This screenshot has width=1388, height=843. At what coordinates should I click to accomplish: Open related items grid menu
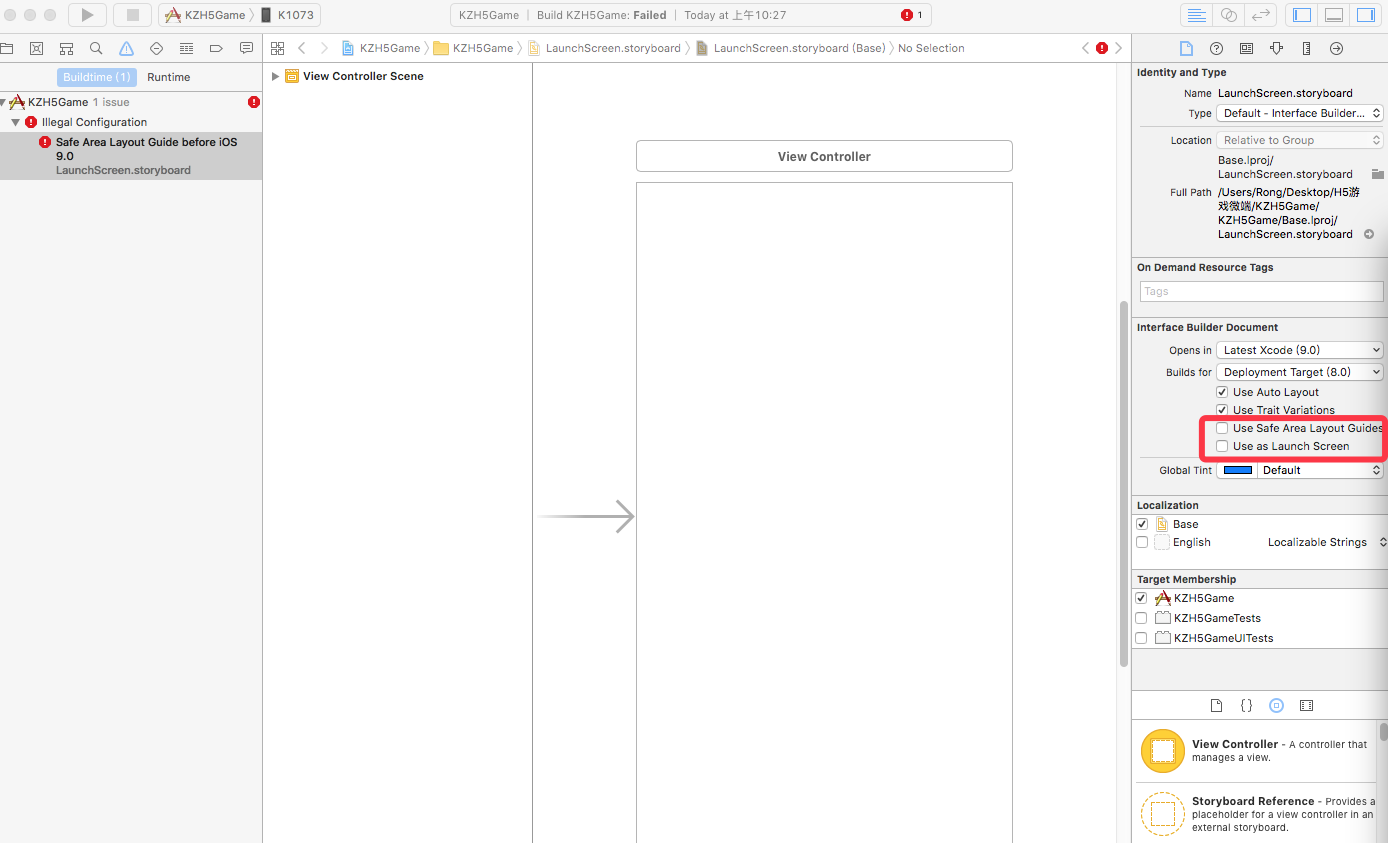tap(278, 48)
